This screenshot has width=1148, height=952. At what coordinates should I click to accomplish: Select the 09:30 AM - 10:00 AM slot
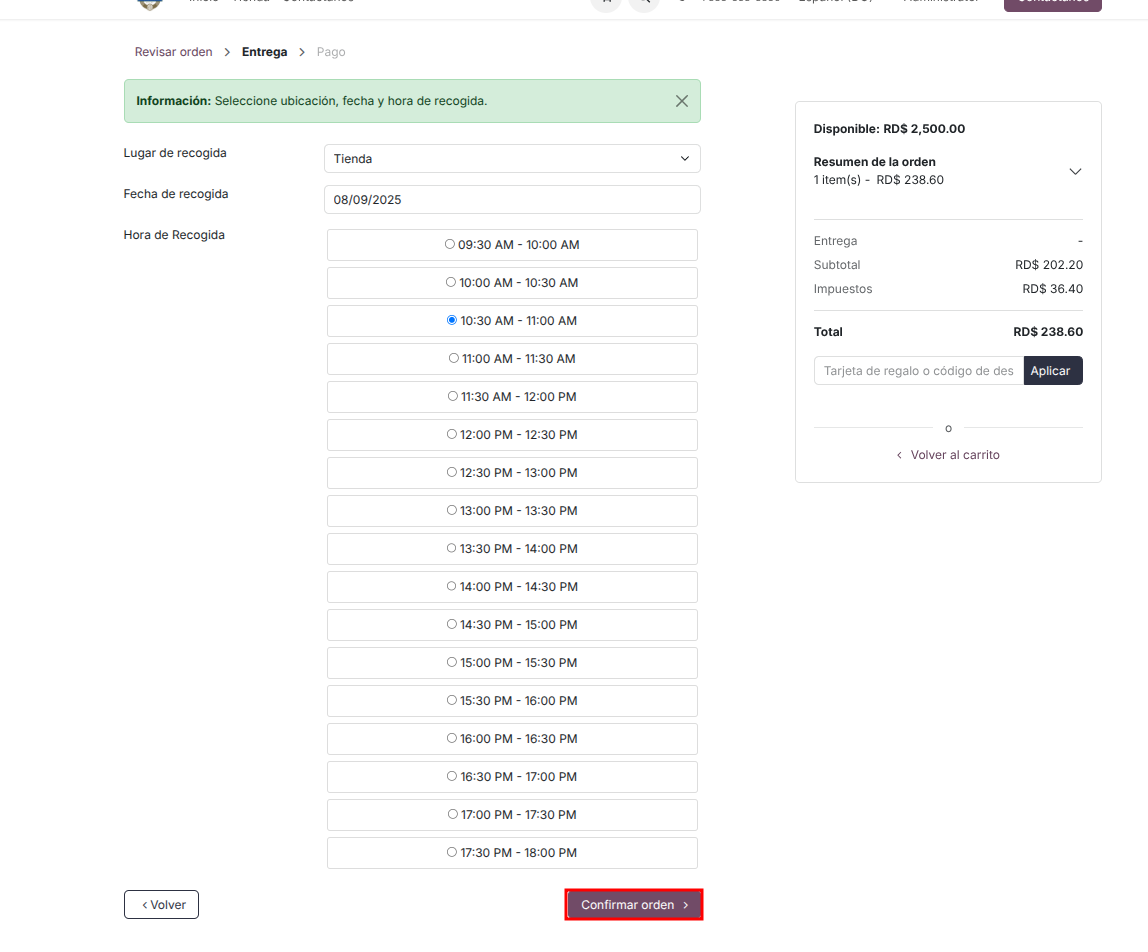pos(450,244)
